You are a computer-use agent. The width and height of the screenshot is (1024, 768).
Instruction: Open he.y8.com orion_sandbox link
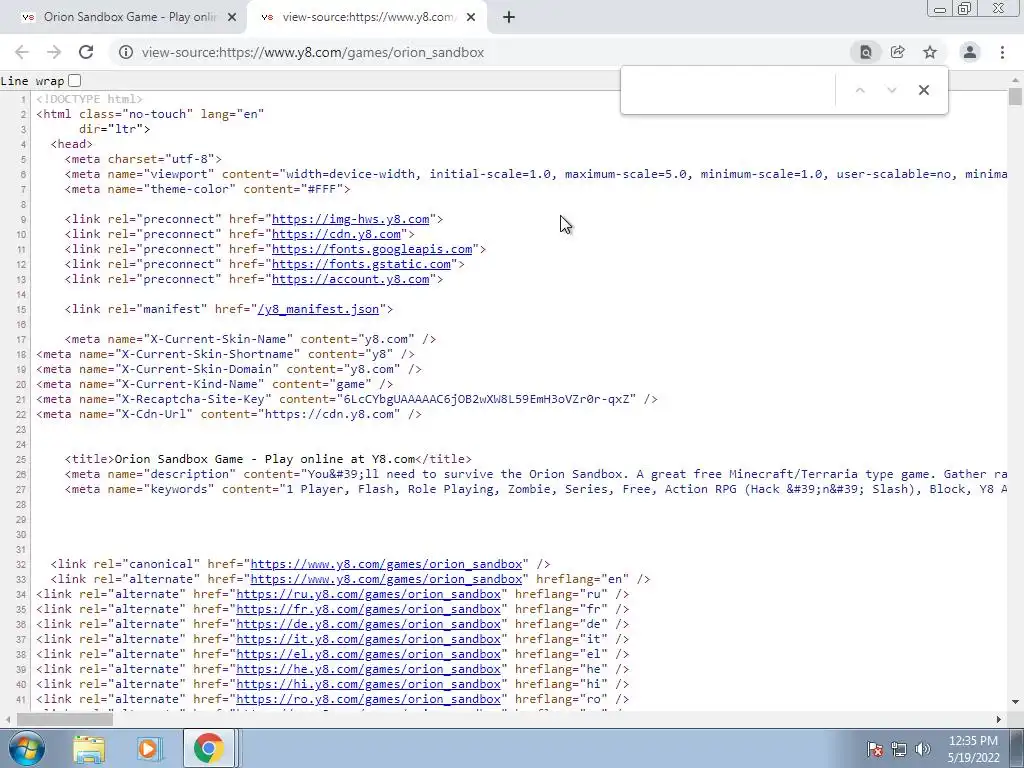pos(368,669)
